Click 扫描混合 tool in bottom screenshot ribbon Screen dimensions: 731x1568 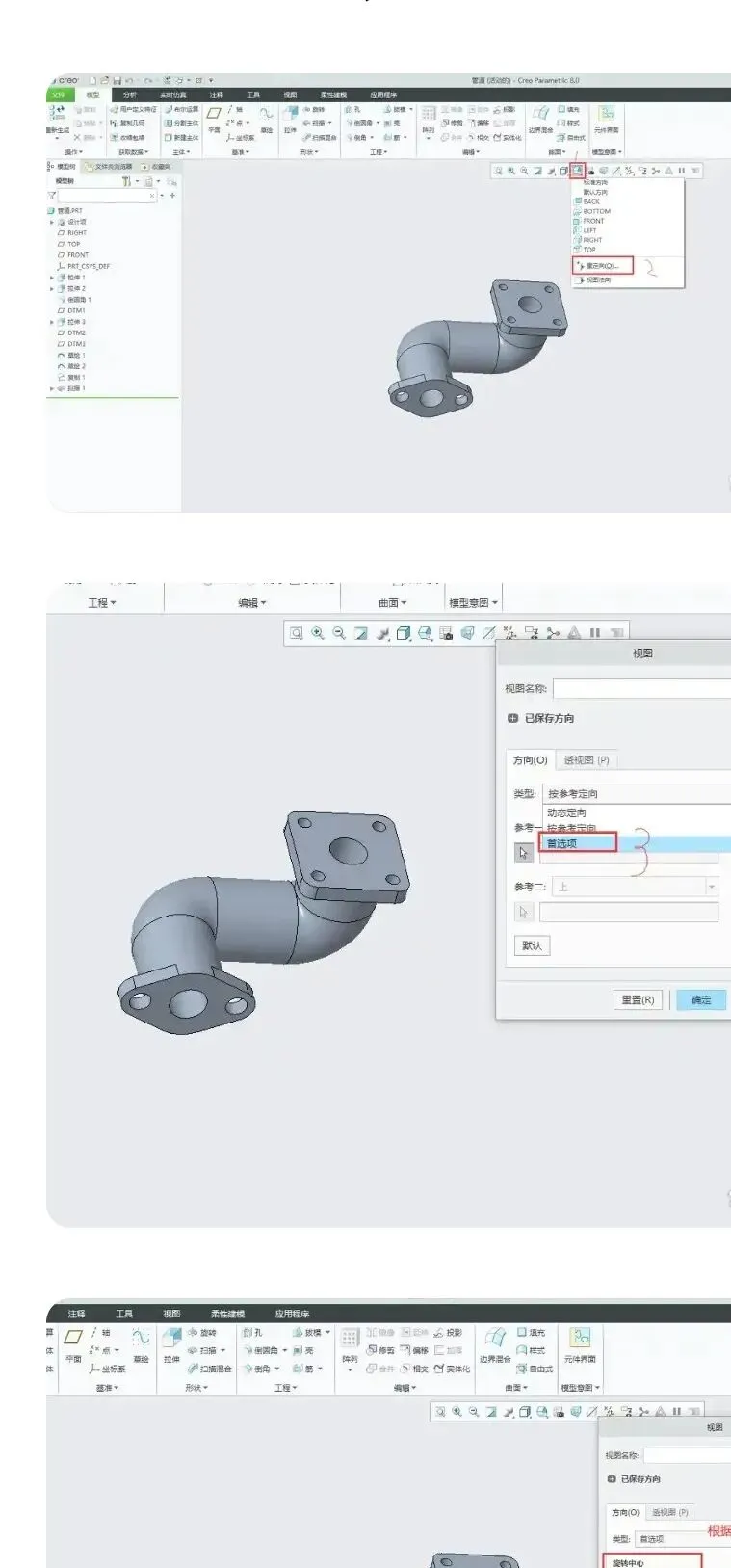tap(209, 1369)
